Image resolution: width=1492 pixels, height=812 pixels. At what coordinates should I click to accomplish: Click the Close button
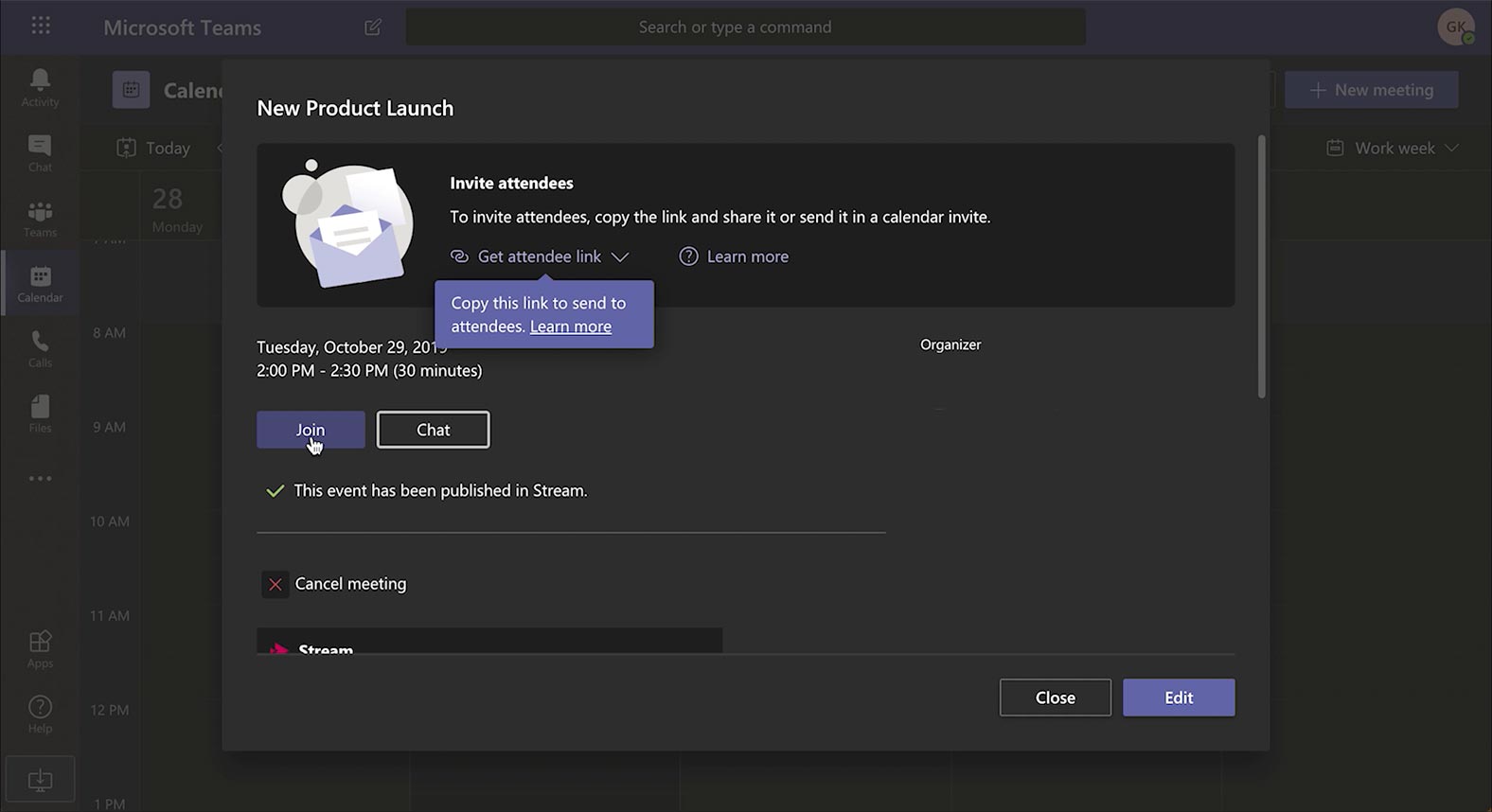pyautogui.click(x=1056, y=697)
